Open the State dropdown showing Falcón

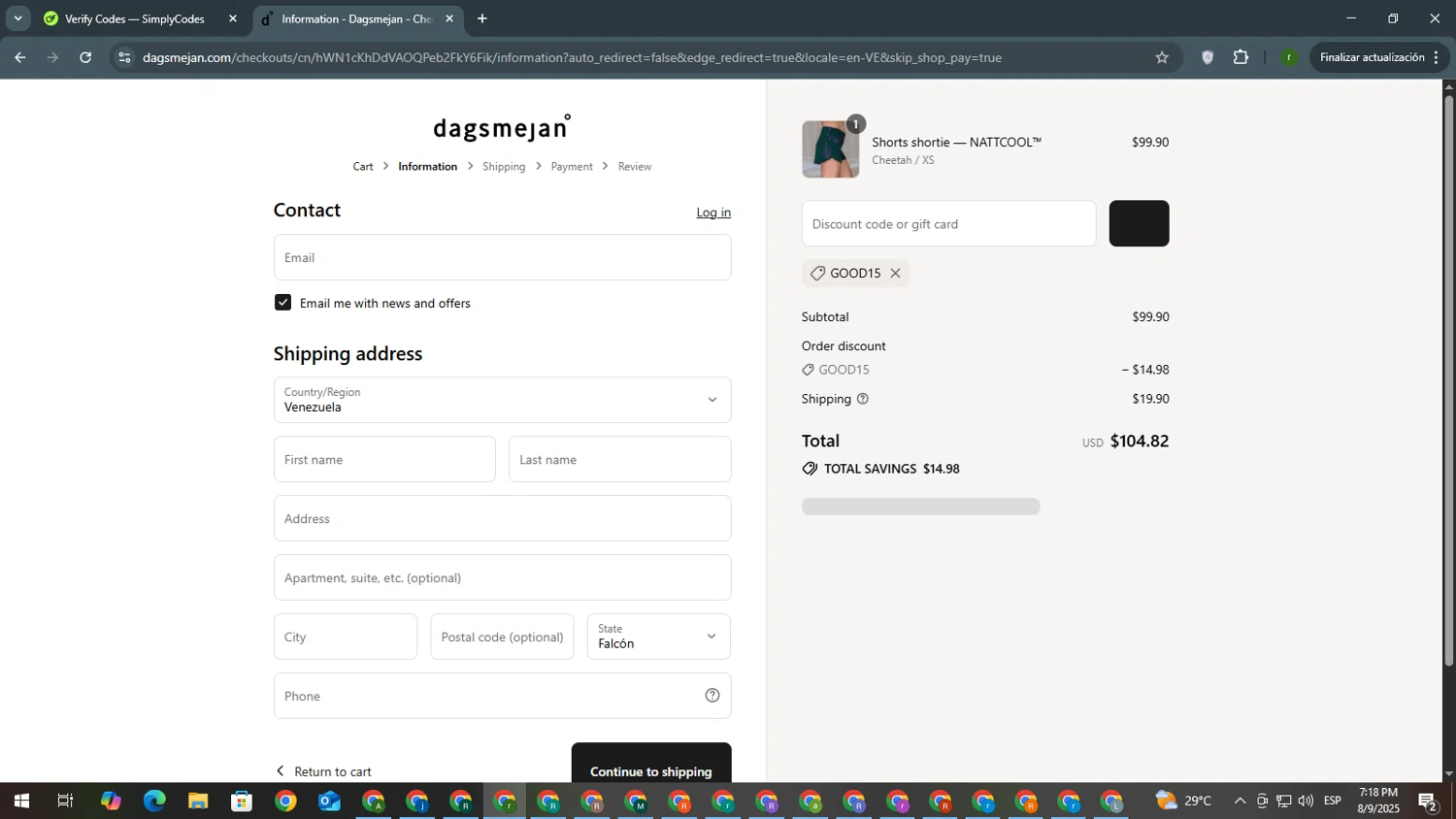coord(658,637)
